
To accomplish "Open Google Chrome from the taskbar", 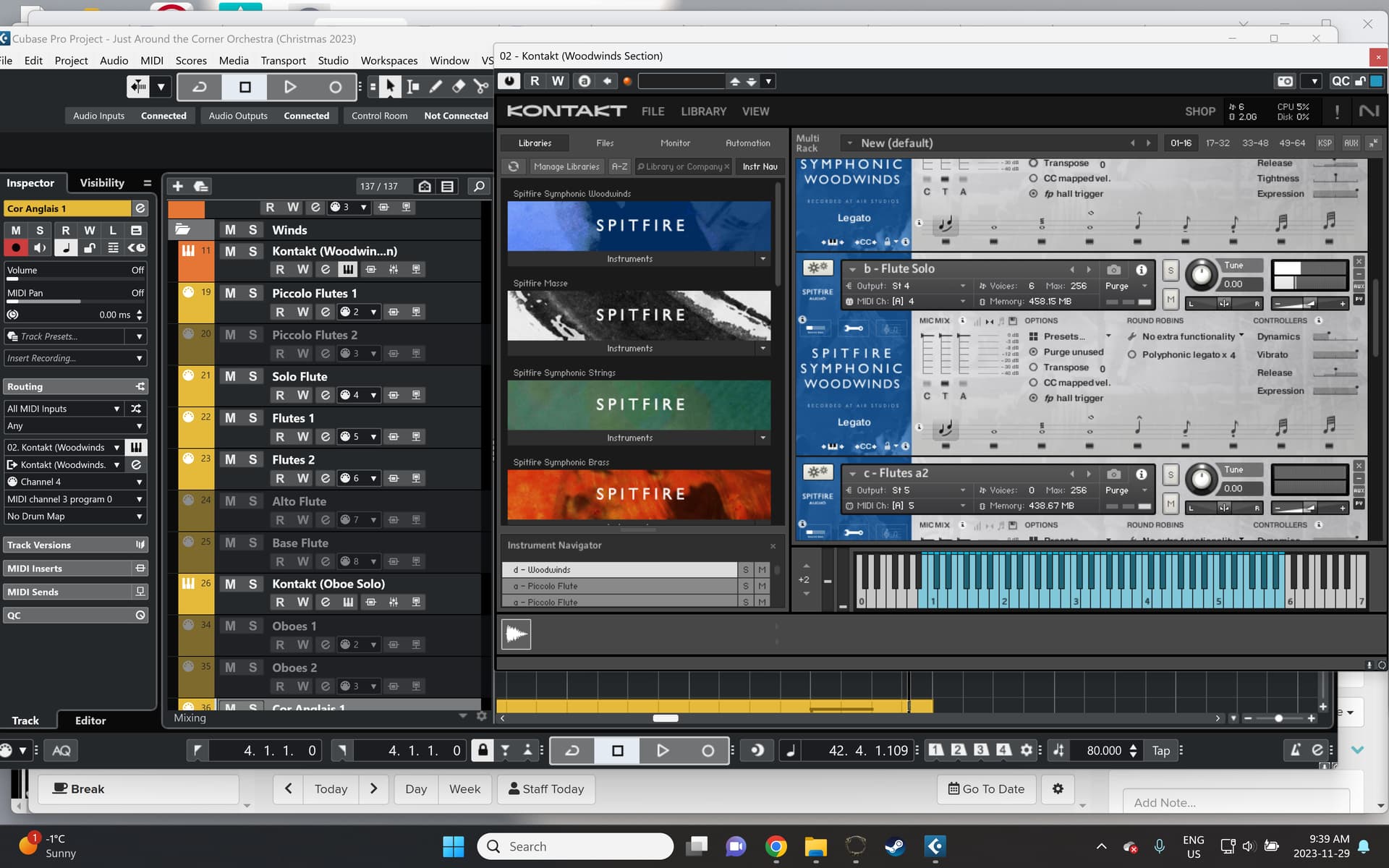I will coord(776,846).
